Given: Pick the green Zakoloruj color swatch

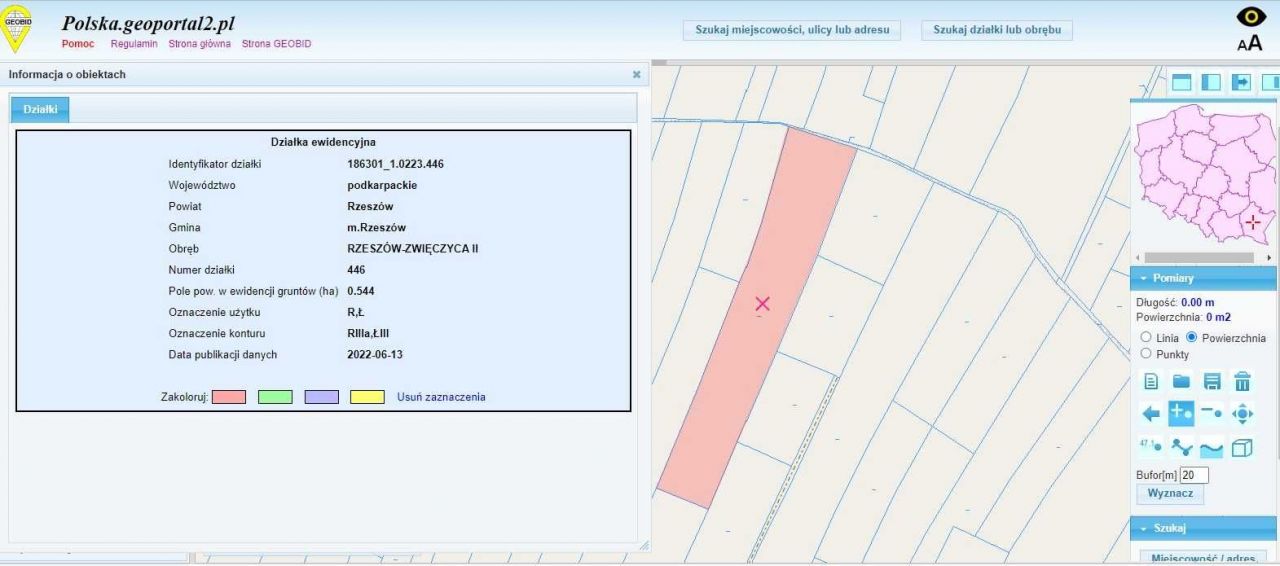Looking at the screenshot, I should pyautogui.click(x=275, y=397).
